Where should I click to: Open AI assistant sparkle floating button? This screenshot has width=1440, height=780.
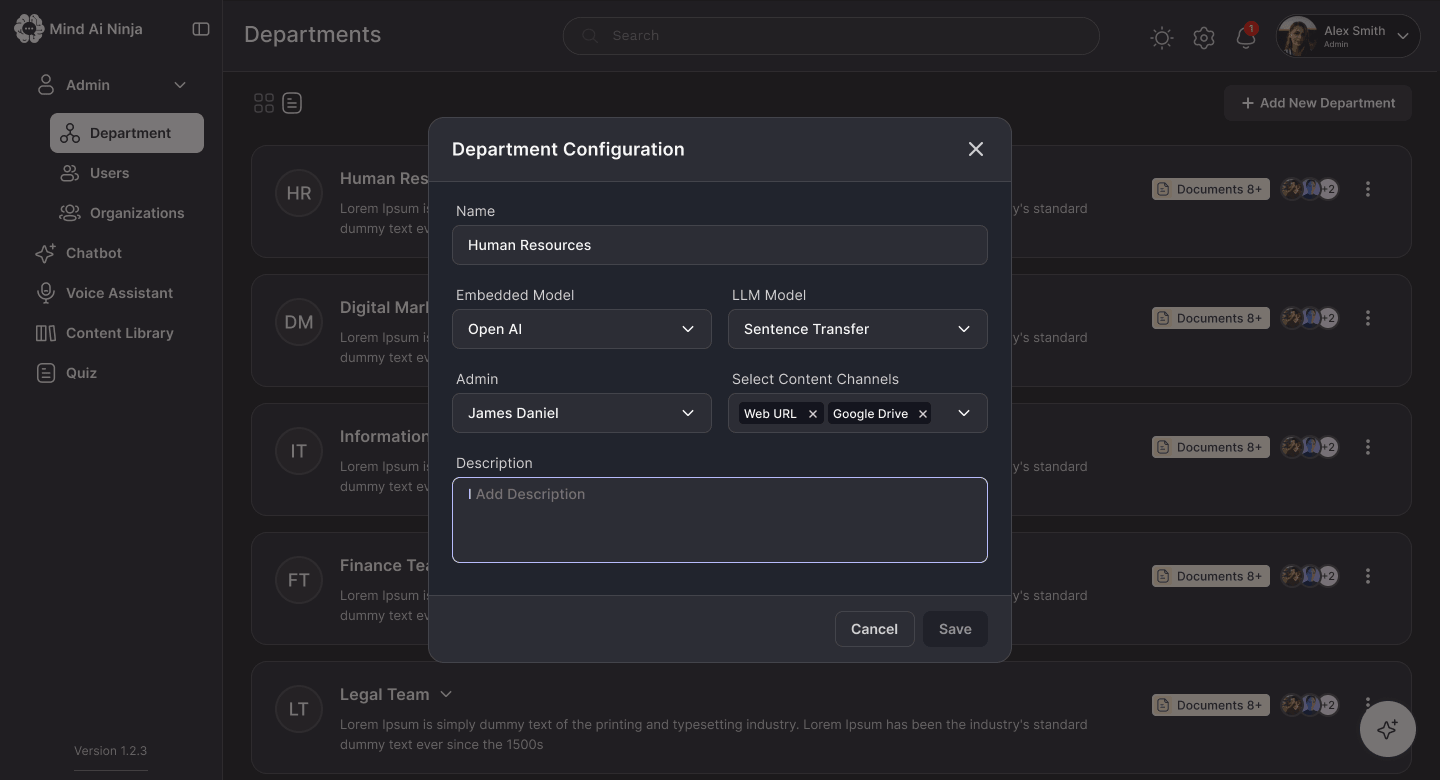point(1387,729)
